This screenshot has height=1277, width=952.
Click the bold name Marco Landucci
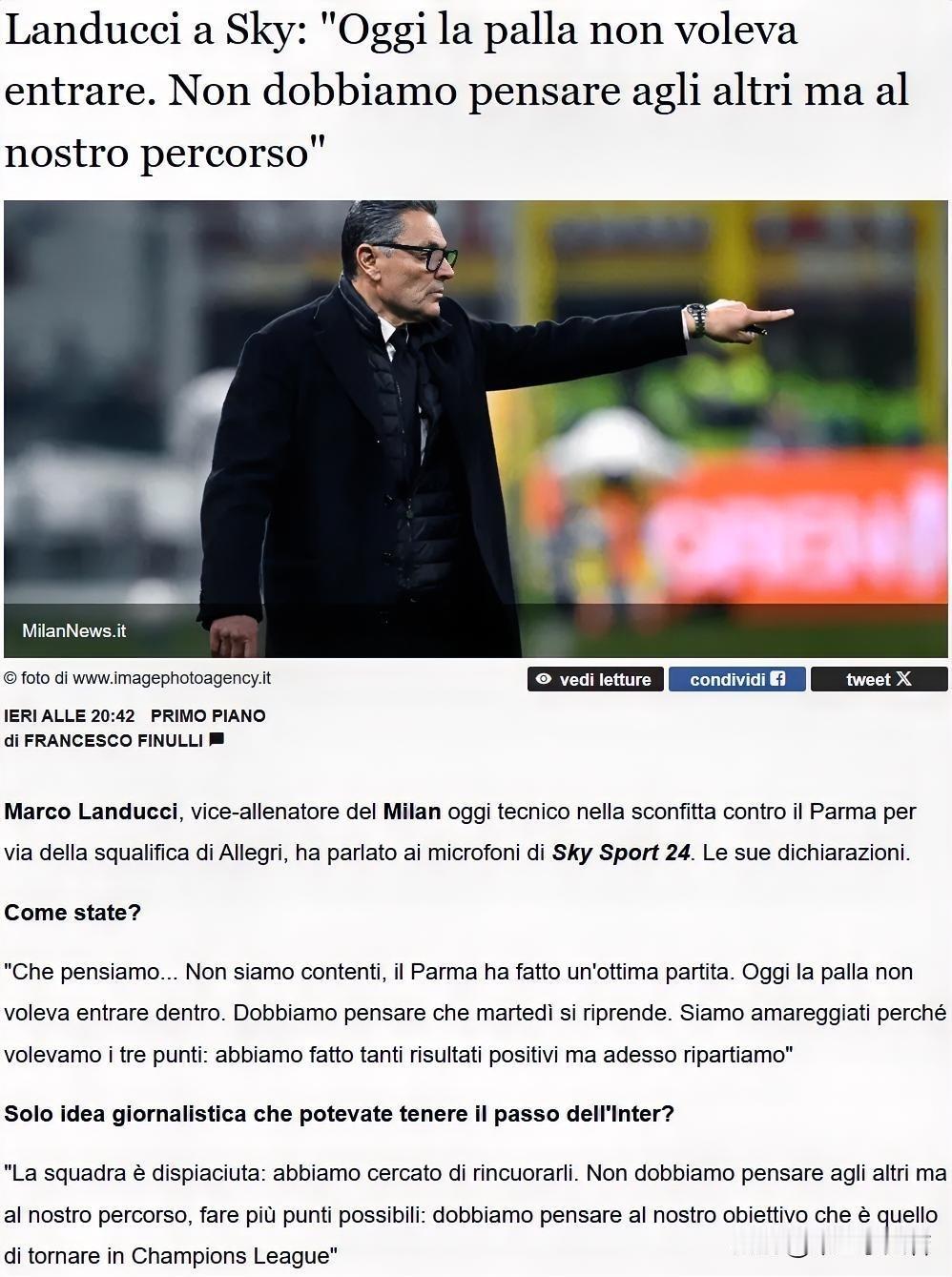pos(91,812)
